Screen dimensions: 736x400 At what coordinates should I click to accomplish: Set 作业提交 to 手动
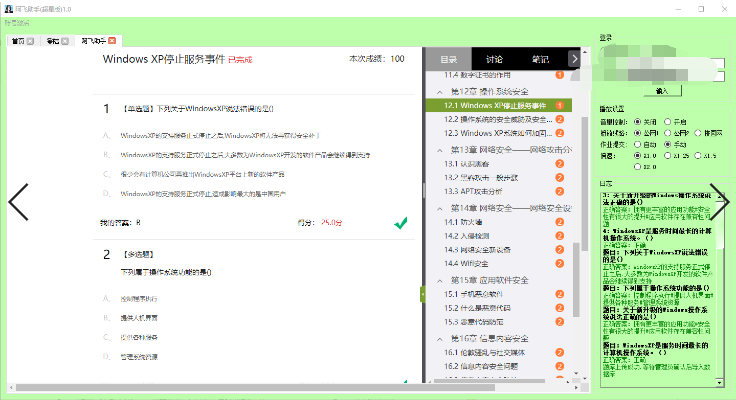click(667, 144)
